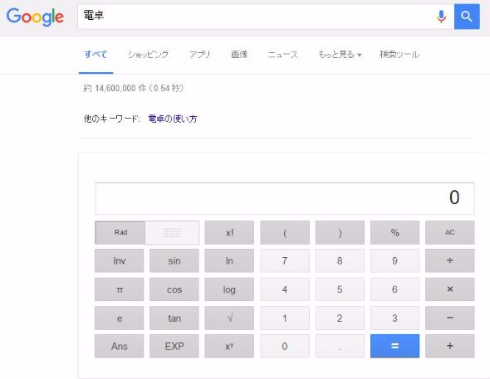Click the multiplication × key
Image resolution: width=490 pixels, height=379 pixels.
click(x=450, y=289)
